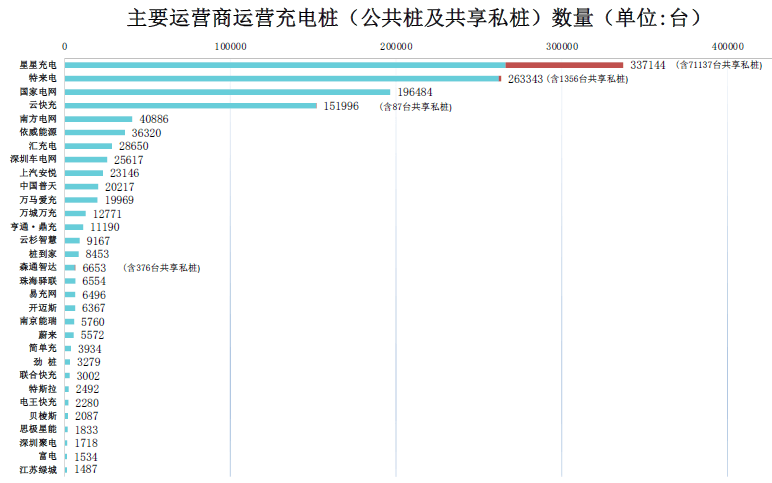Click the 江苏绿城 row label
This screenshot has height=483, width=772.
coord(38,470)
